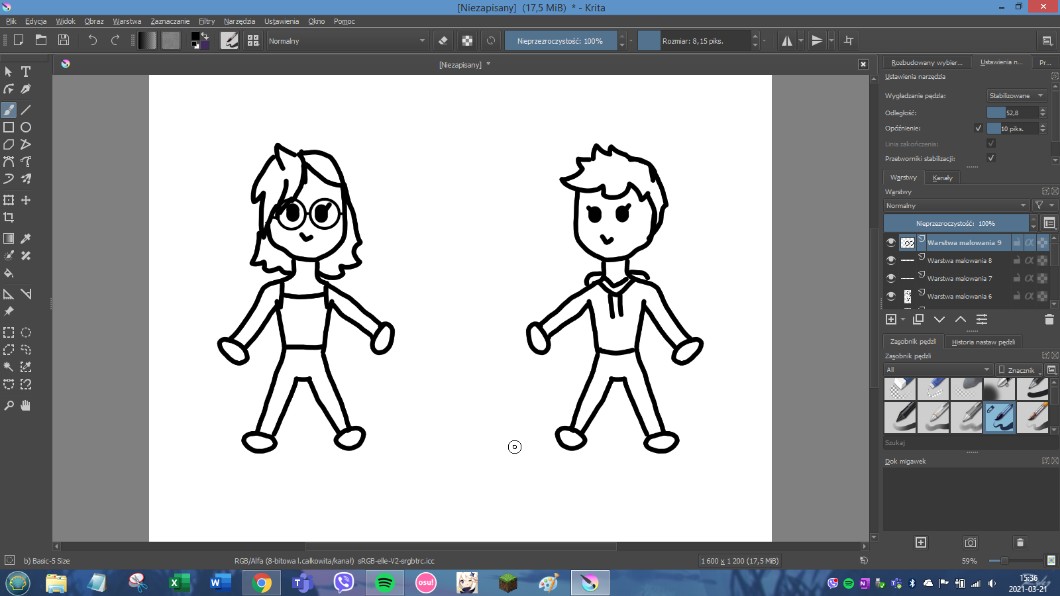Screen dimensions: 1060x596
Task: Toggle Przetworniki stabilizacji checkbox
Action: point(991,158)
